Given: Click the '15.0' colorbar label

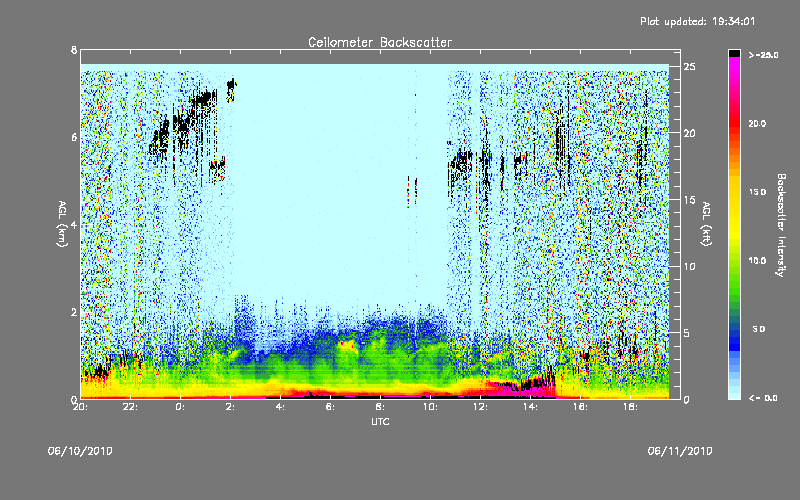Looking at the screenshot, I should coord(757,192).
